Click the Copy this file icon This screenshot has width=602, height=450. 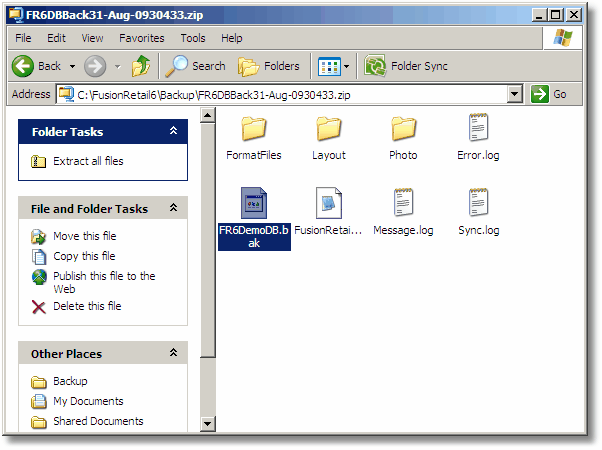pos(39,257)
